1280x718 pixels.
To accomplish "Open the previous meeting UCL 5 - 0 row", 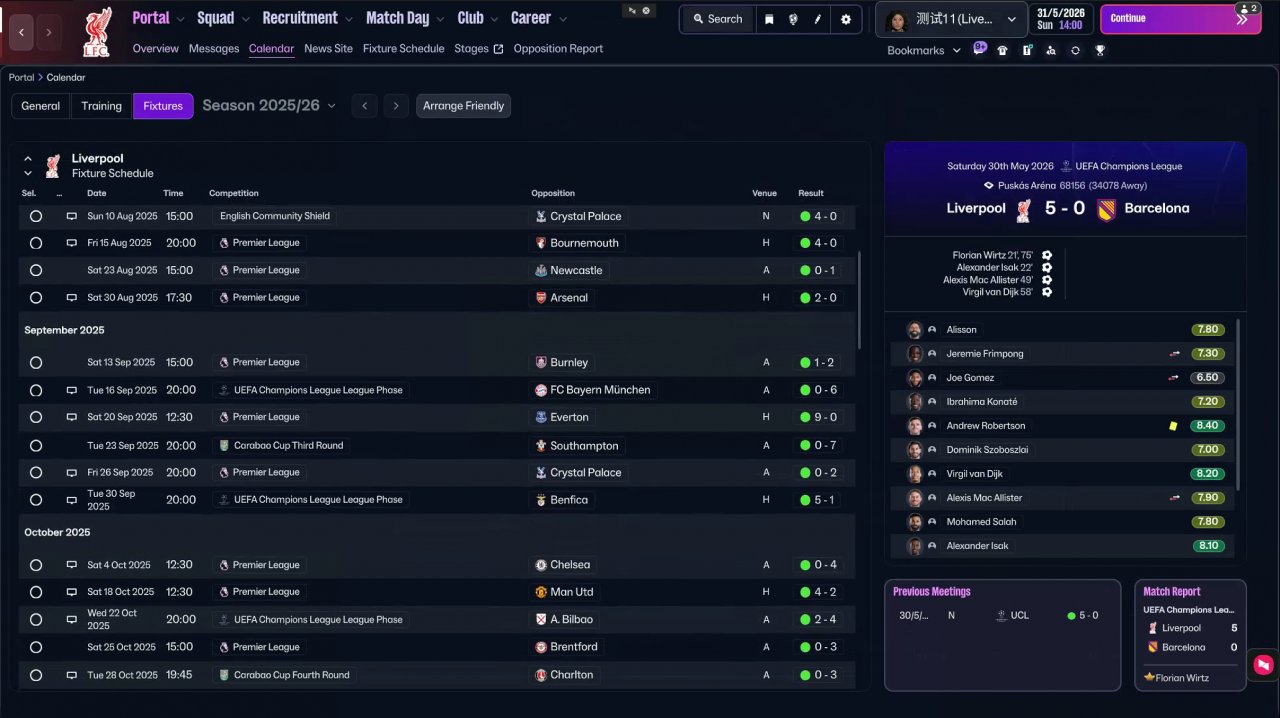I will coord(1002,616).
